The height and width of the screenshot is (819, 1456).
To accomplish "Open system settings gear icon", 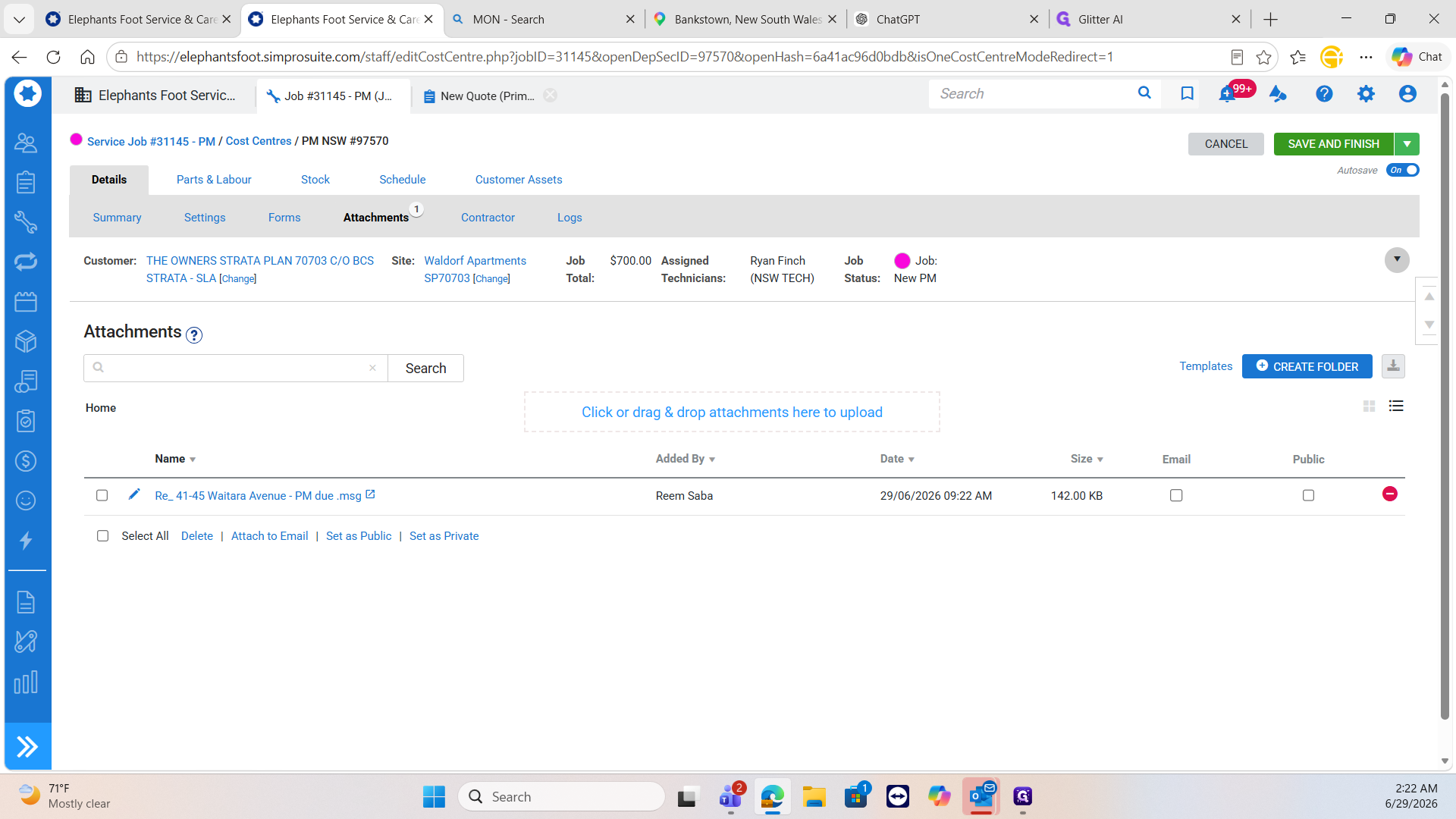I will [1366, 94].
